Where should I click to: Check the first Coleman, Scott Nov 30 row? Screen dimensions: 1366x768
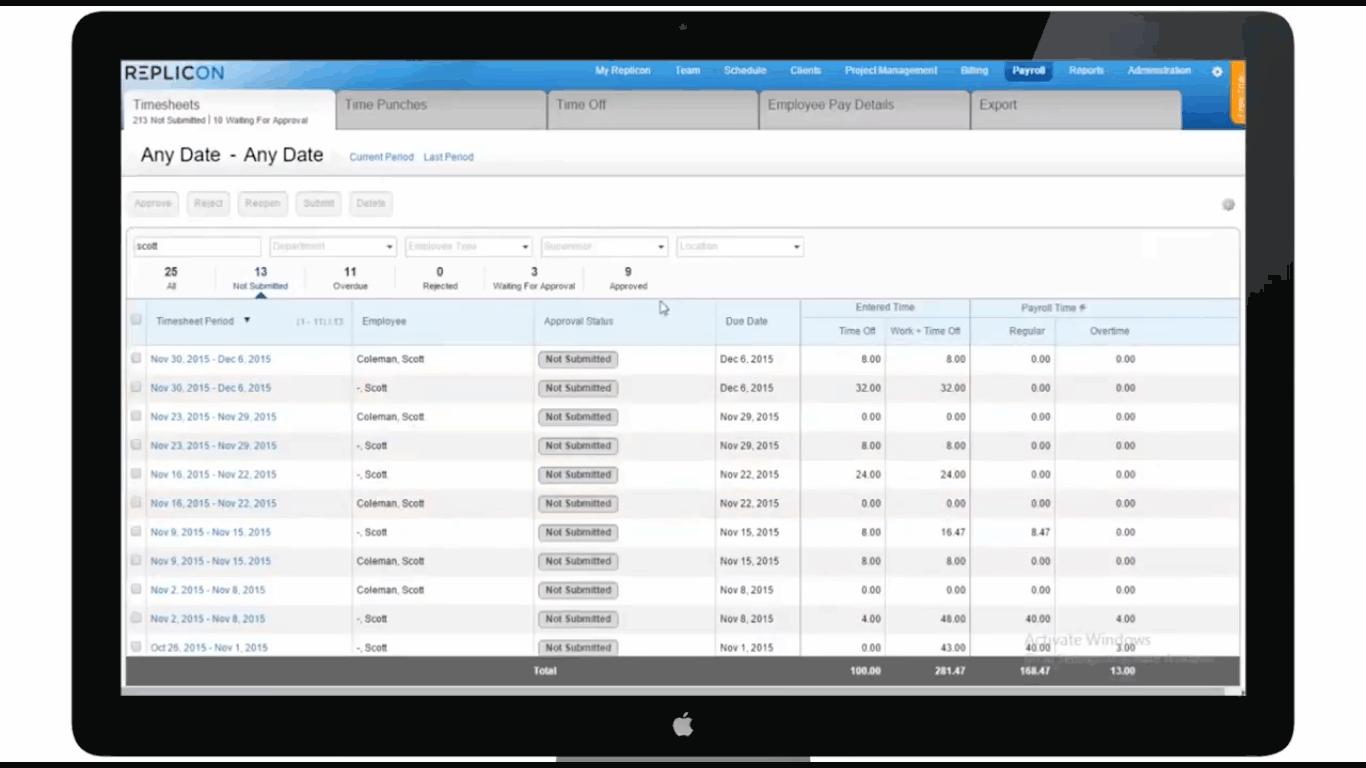coord(136,359)
